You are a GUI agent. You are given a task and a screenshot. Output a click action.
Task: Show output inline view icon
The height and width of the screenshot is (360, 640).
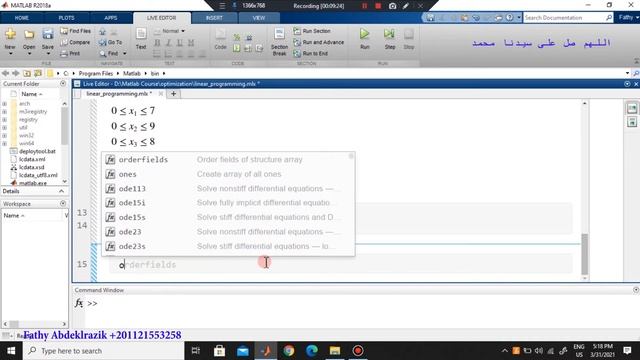coord(632,122)
